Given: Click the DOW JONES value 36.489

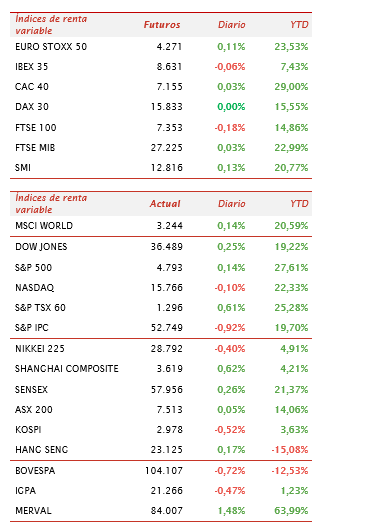Looking at the screenshot, I should (x=166, y=247).
